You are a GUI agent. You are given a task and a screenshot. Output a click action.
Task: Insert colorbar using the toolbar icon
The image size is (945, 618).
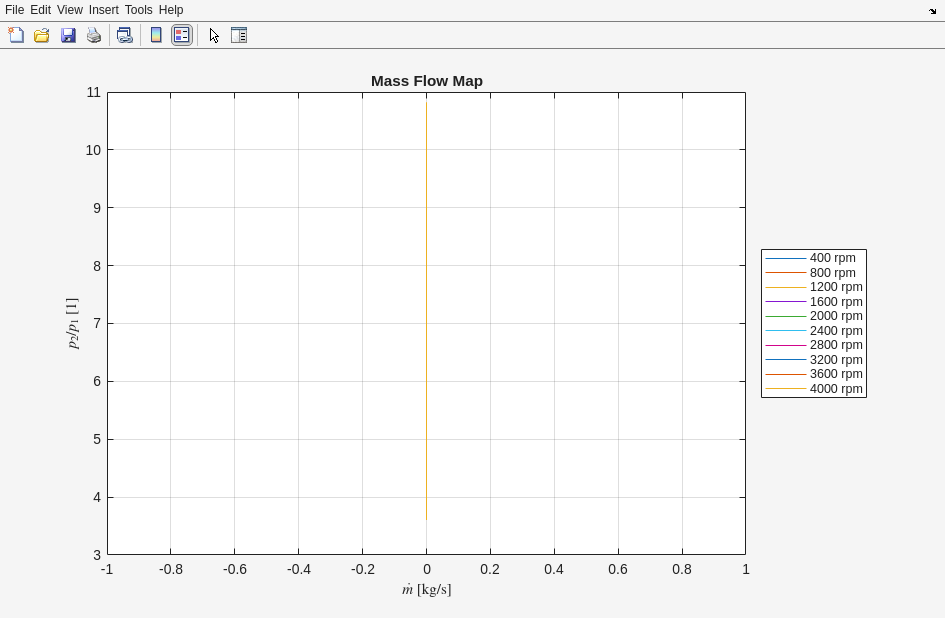pos(156,35)
